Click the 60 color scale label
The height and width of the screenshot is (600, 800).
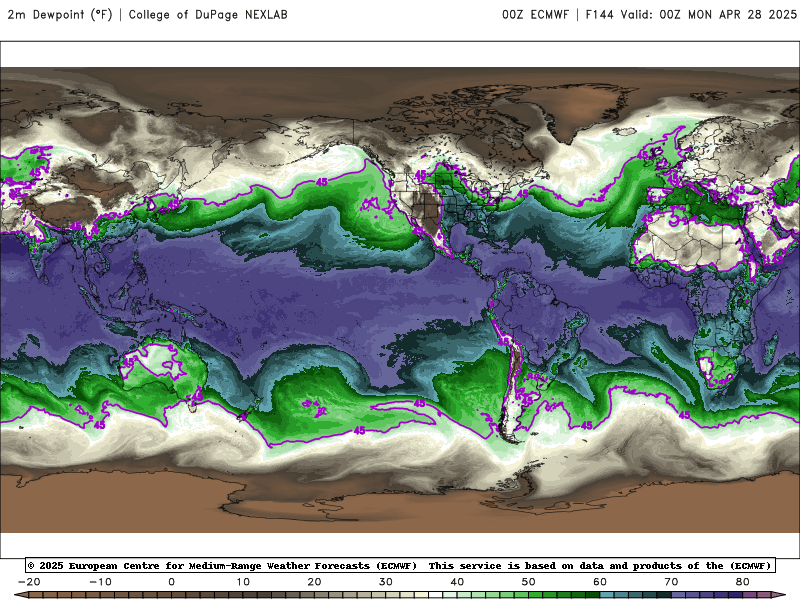[x=600, y=582]
